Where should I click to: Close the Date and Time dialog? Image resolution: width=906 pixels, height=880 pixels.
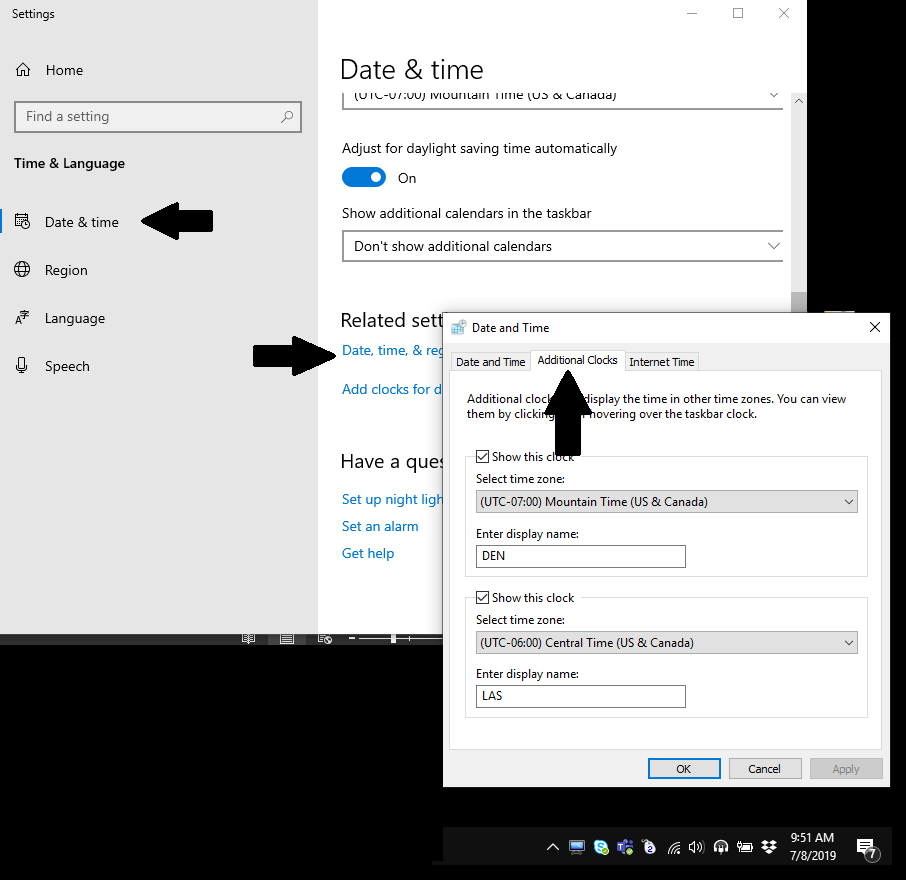[875, 328]
